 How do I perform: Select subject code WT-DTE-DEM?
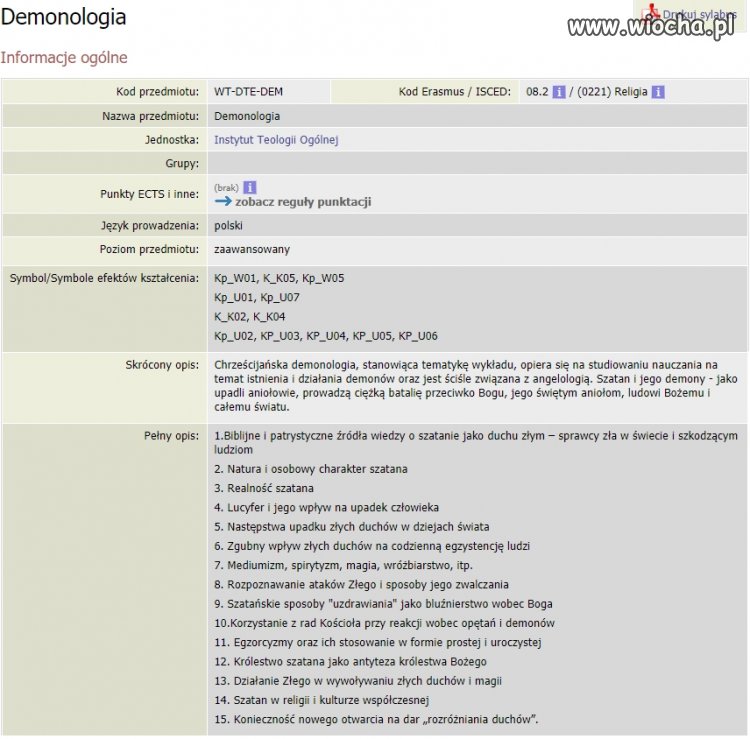[x=248, y=92]
